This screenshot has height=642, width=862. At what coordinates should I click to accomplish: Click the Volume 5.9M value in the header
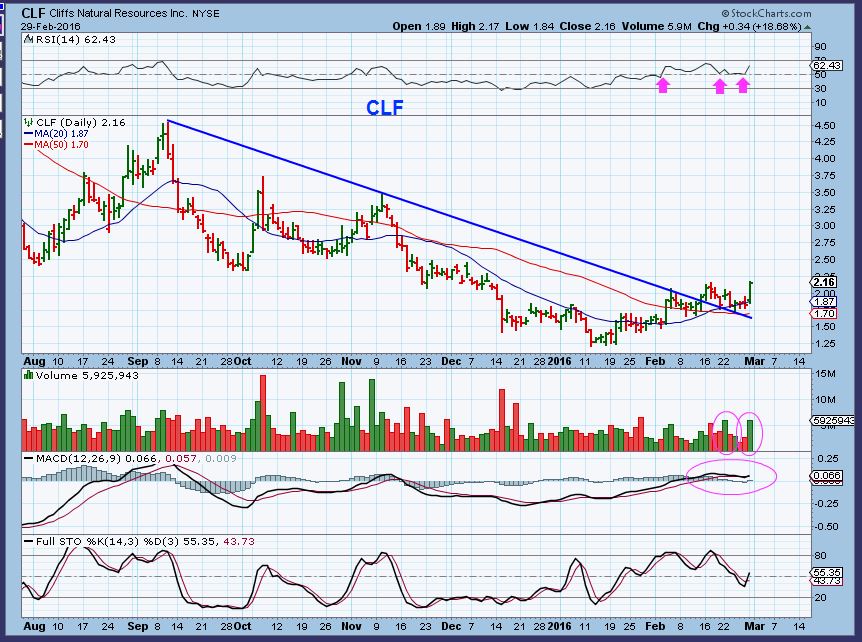(656, 26)
